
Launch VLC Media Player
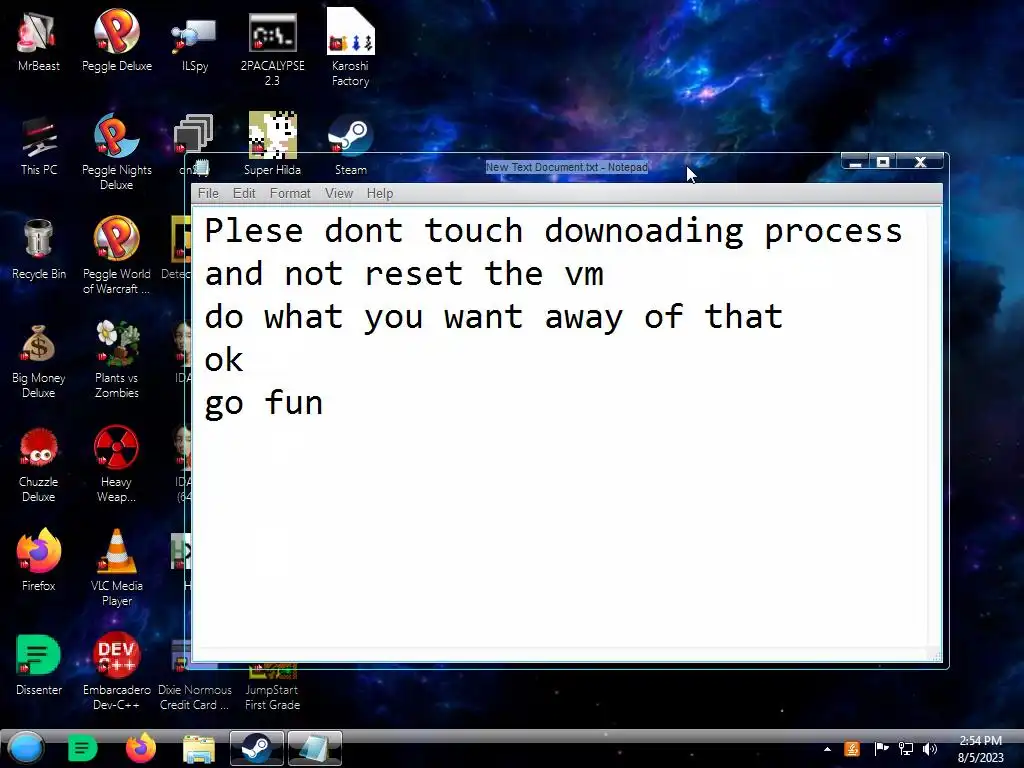pos(116,567)
